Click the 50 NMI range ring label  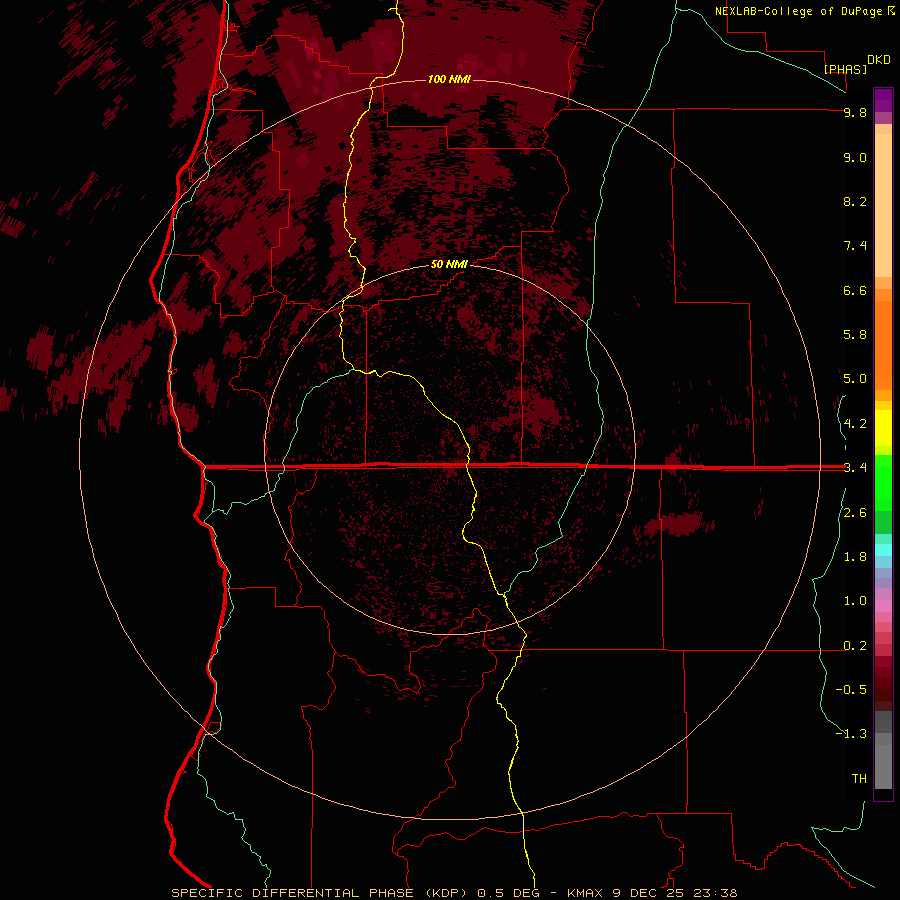pyautogui.click(x=449, y=265)
